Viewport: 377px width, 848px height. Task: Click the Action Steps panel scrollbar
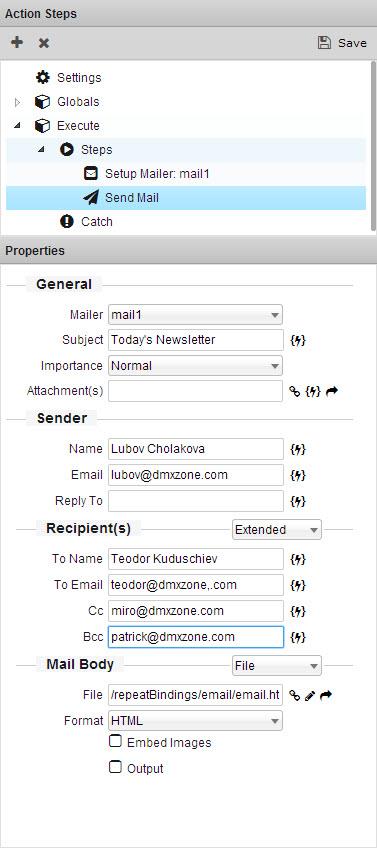pyautogui.click(x=373, y=146)
